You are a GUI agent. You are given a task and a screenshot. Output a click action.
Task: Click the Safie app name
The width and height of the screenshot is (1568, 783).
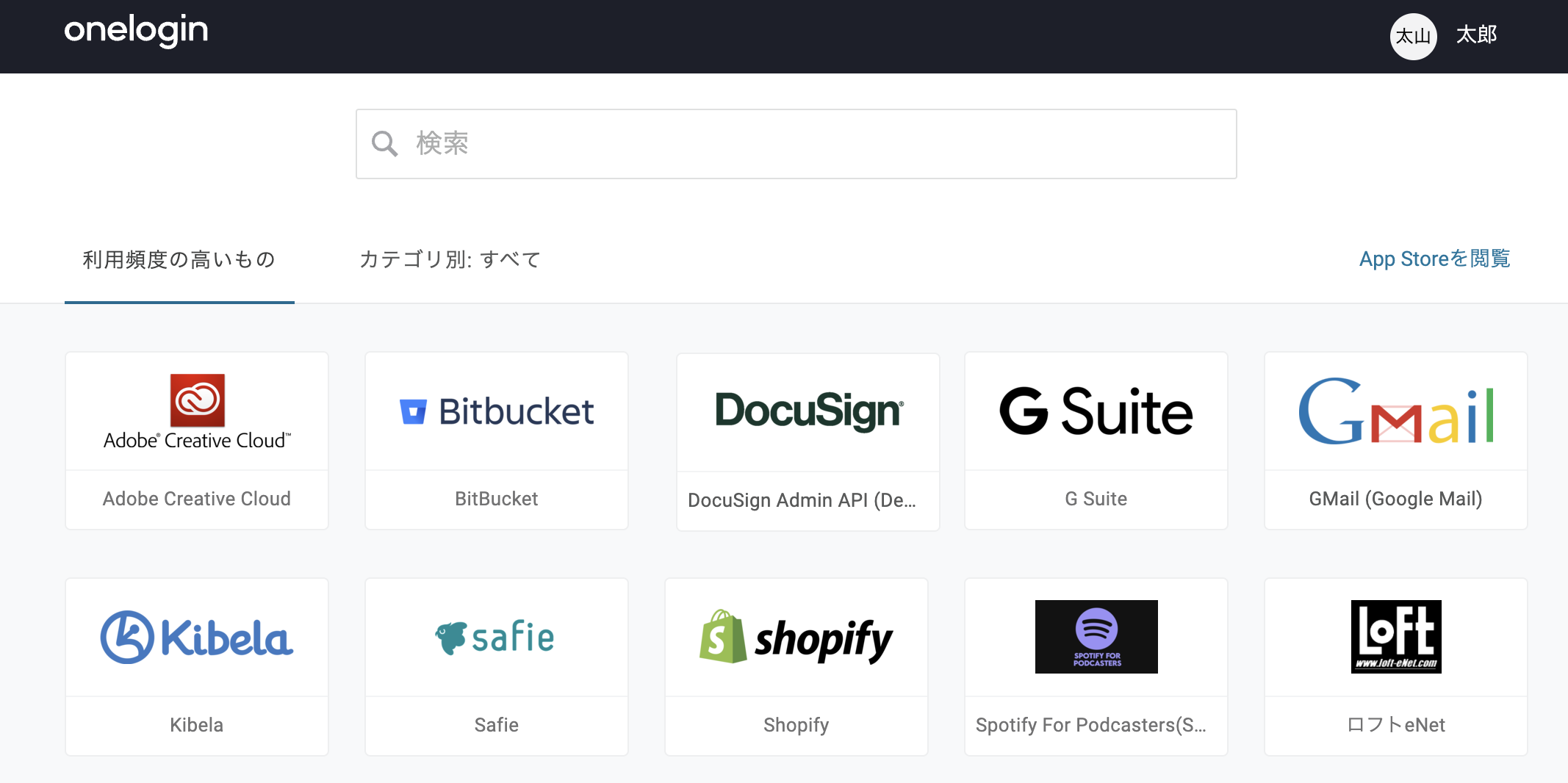497,725
